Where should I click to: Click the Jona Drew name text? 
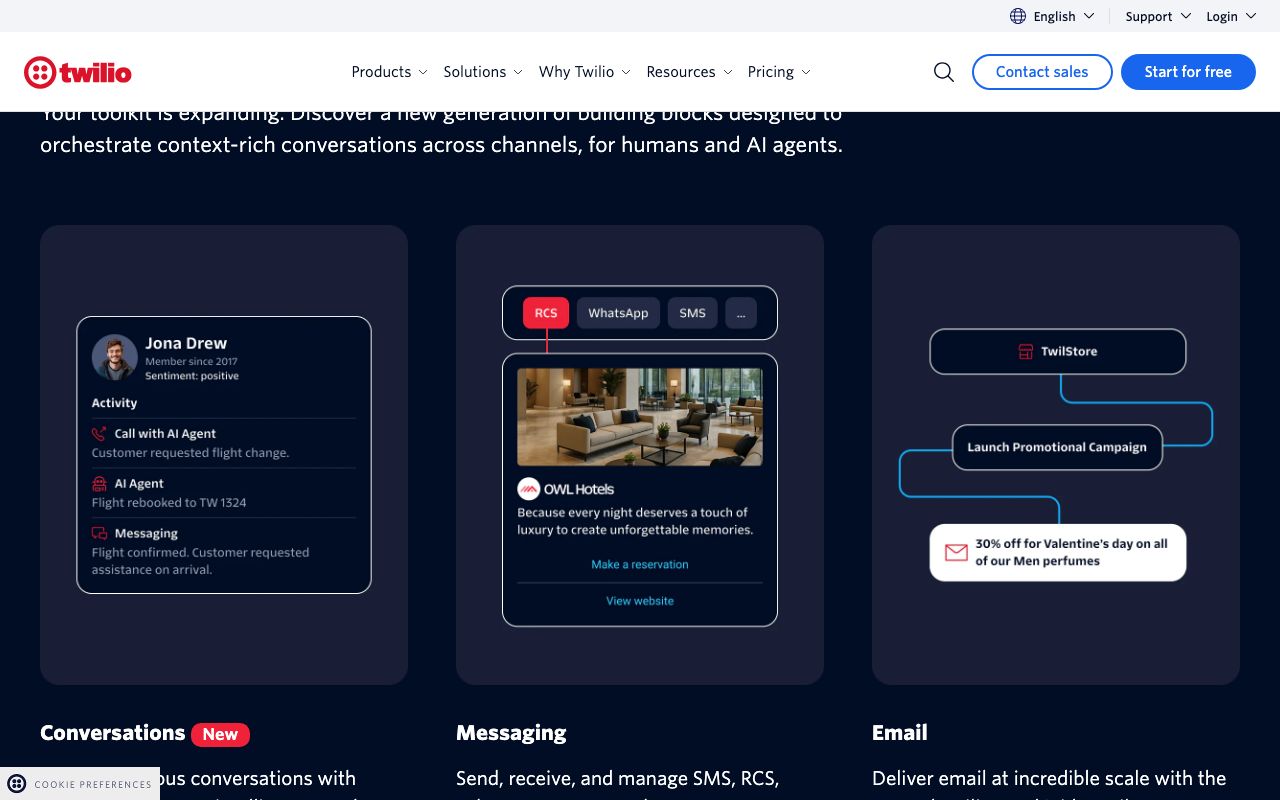[x=186, y=343]
